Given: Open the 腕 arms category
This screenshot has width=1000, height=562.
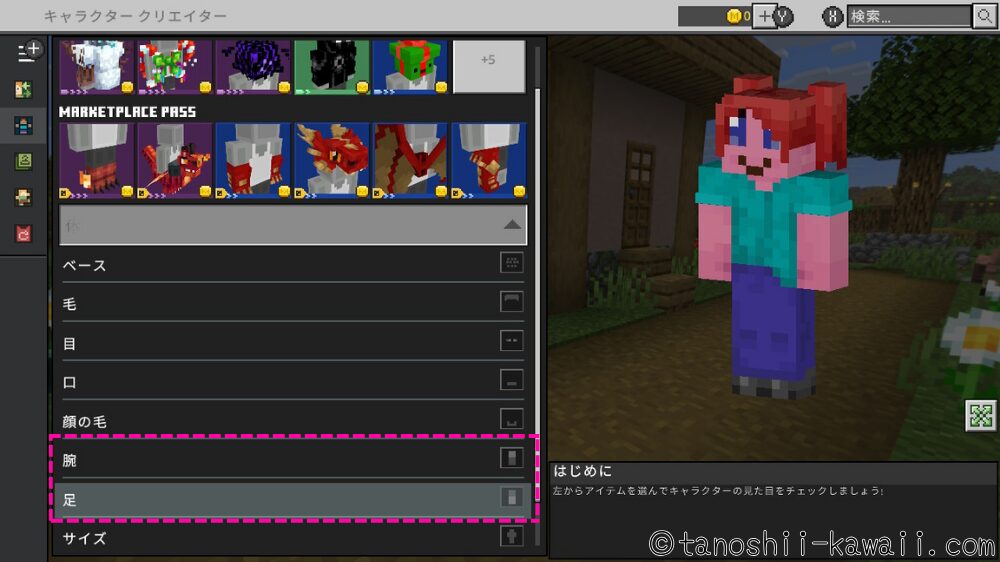Looking at the screenshot, I should pos(293,460).
